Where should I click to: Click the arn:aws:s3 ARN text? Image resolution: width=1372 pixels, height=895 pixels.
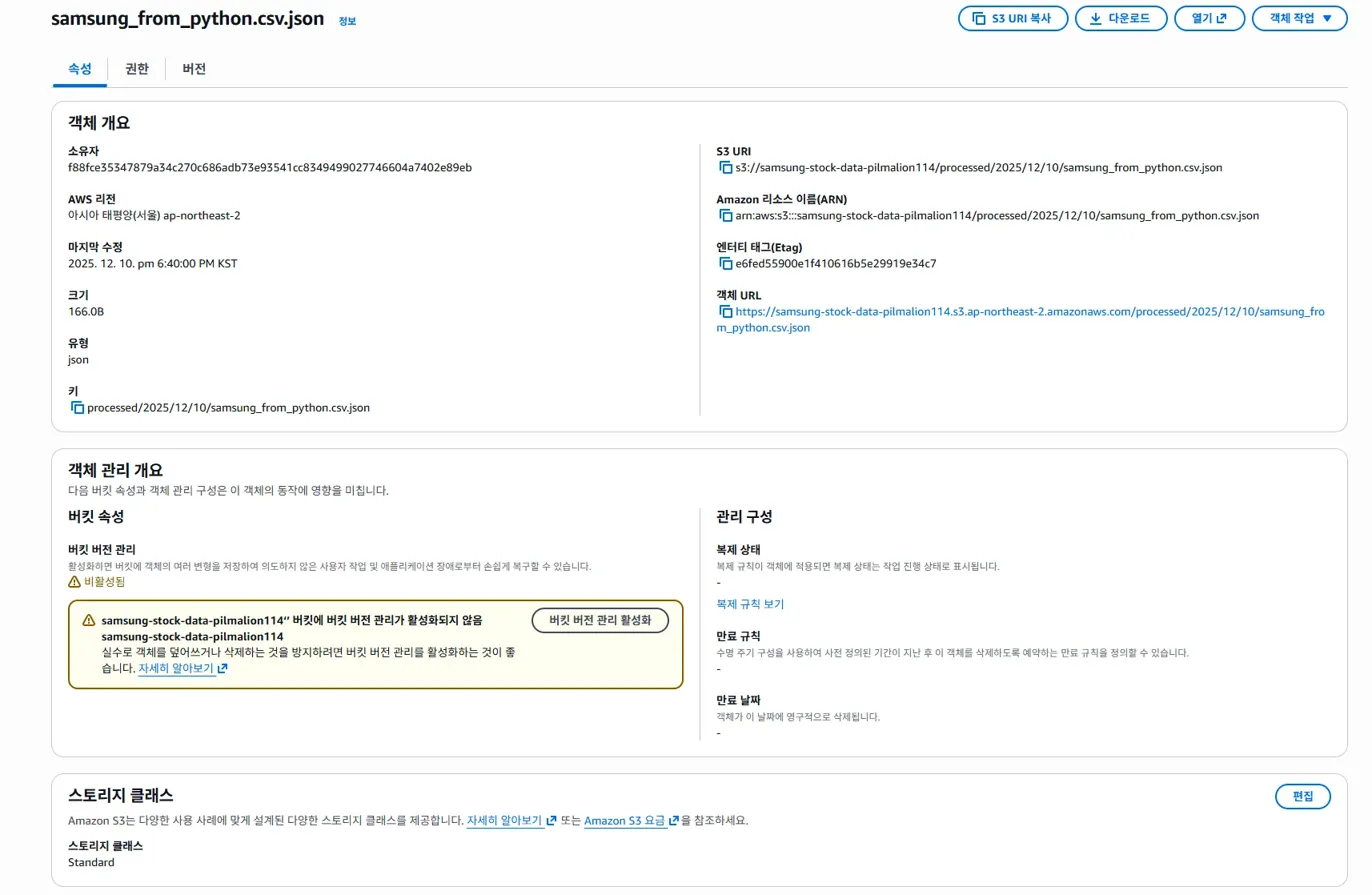coord(997,216)
